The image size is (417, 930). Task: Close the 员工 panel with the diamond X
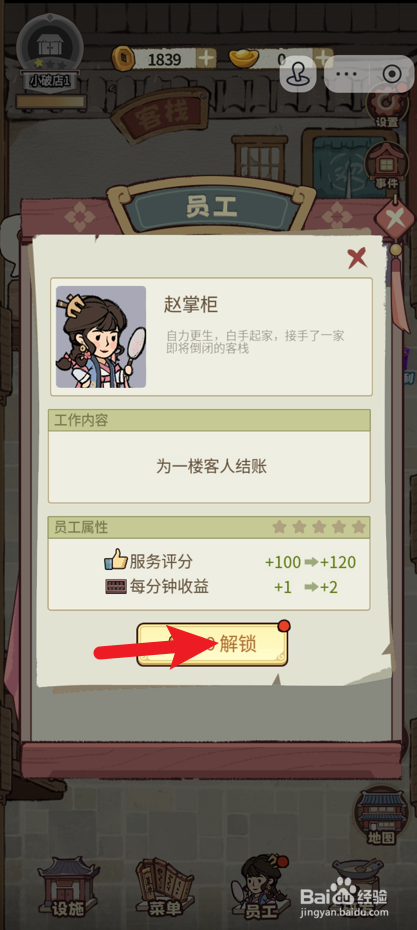395,219
